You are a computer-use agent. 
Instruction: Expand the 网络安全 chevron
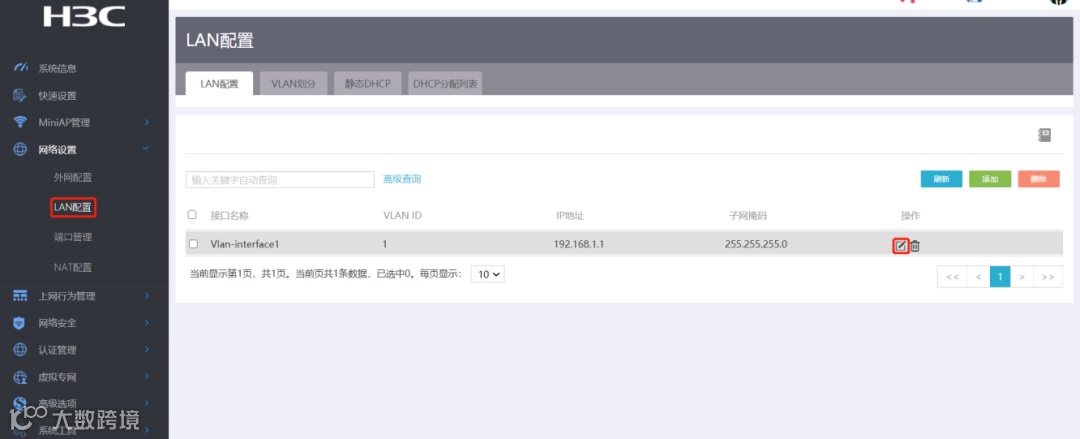(147, 323)
